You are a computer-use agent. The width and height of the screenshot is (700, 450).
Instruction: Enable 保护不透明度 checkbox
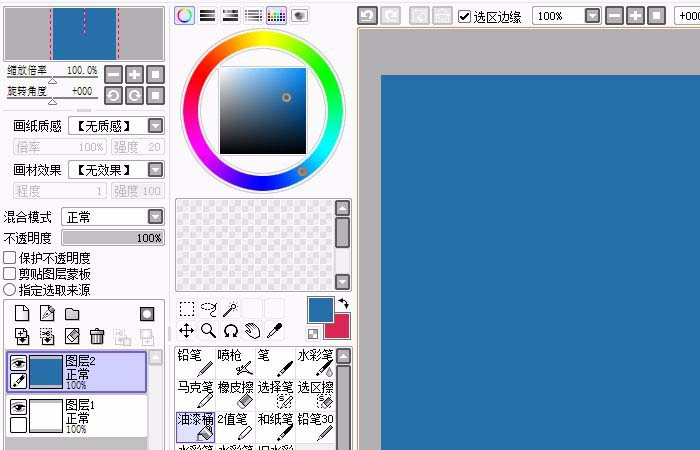point(10,258)
